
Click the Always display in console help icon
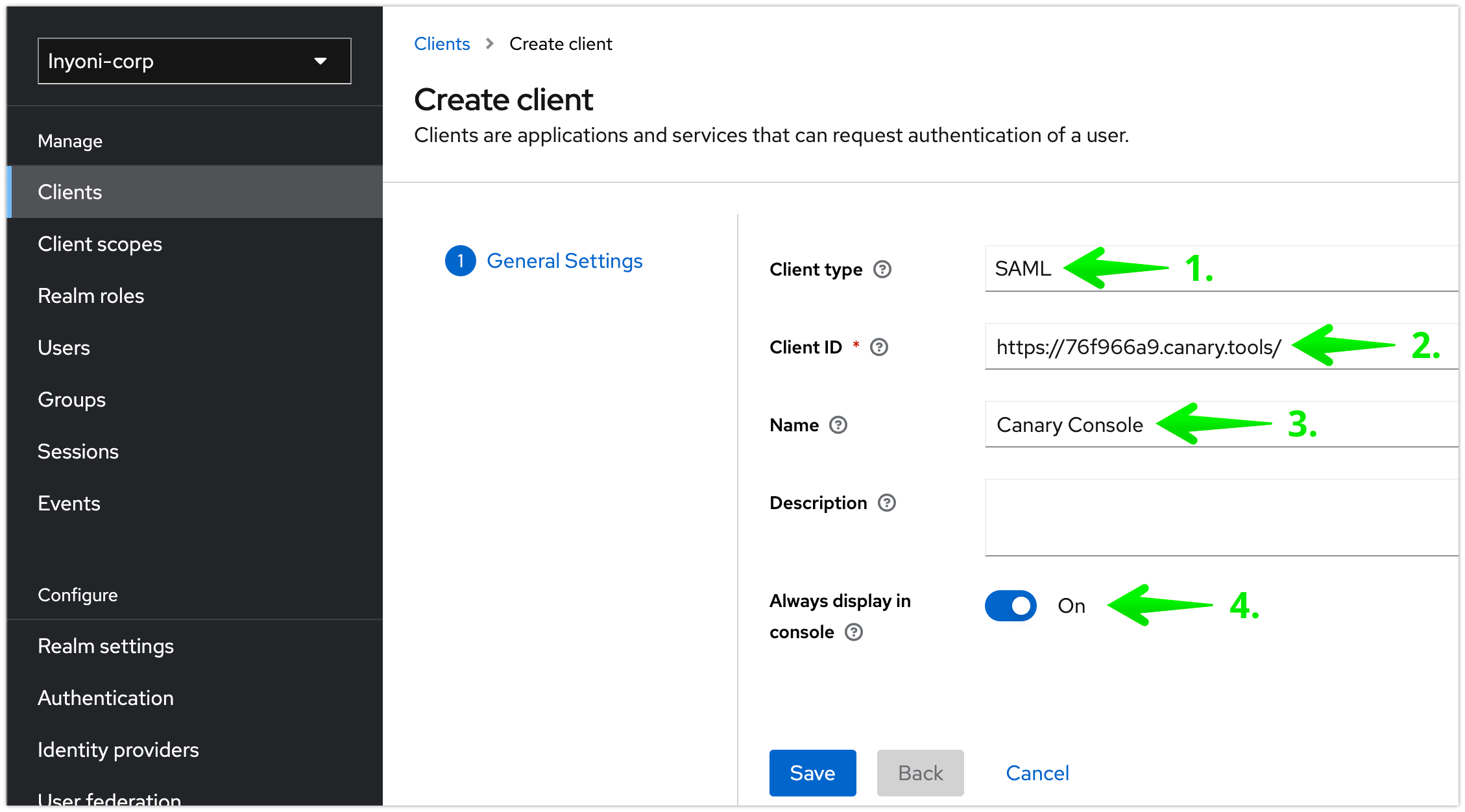(x=854, y=632)
